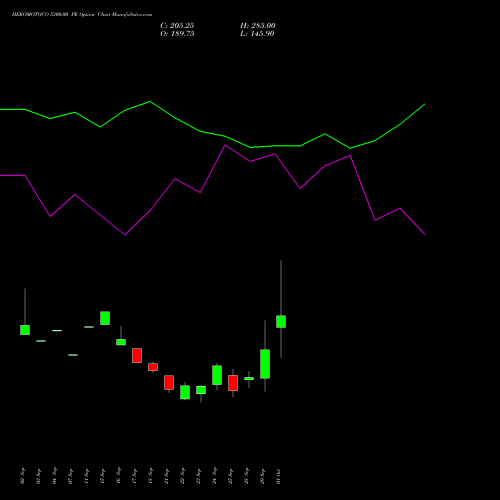Select the 04 Sep date axis label
500x500 pixels.
[x=54, y=476]
